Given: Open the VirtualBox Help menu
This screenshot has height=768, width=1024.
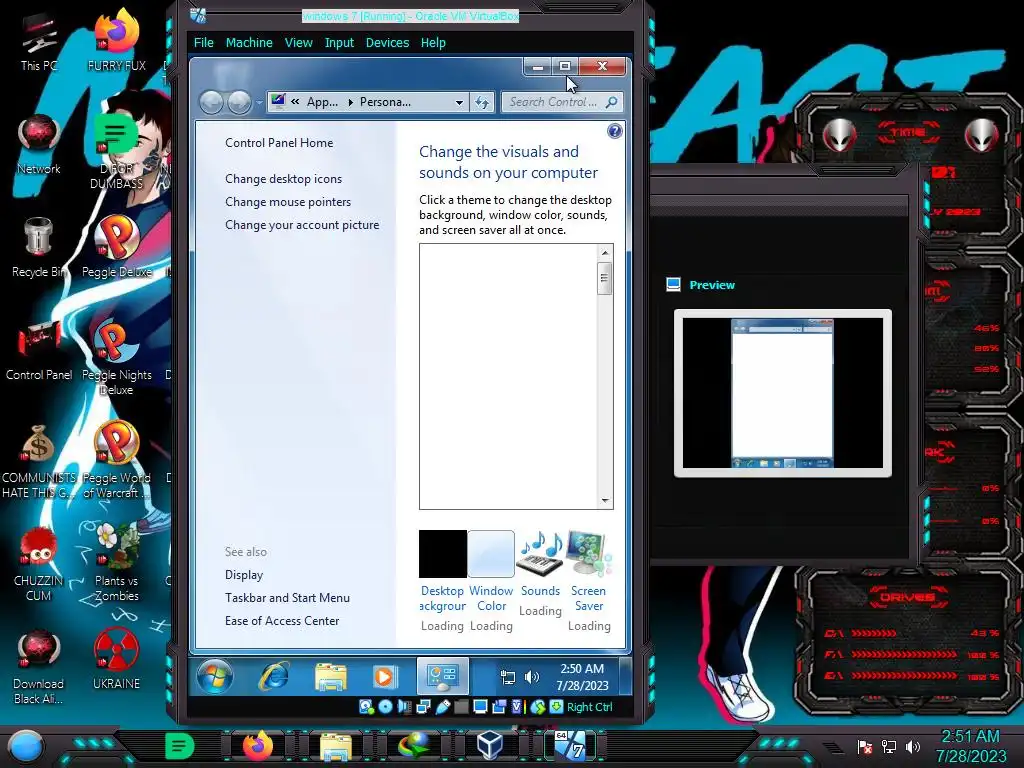Looking at the screenshot, I should [433, 42].
